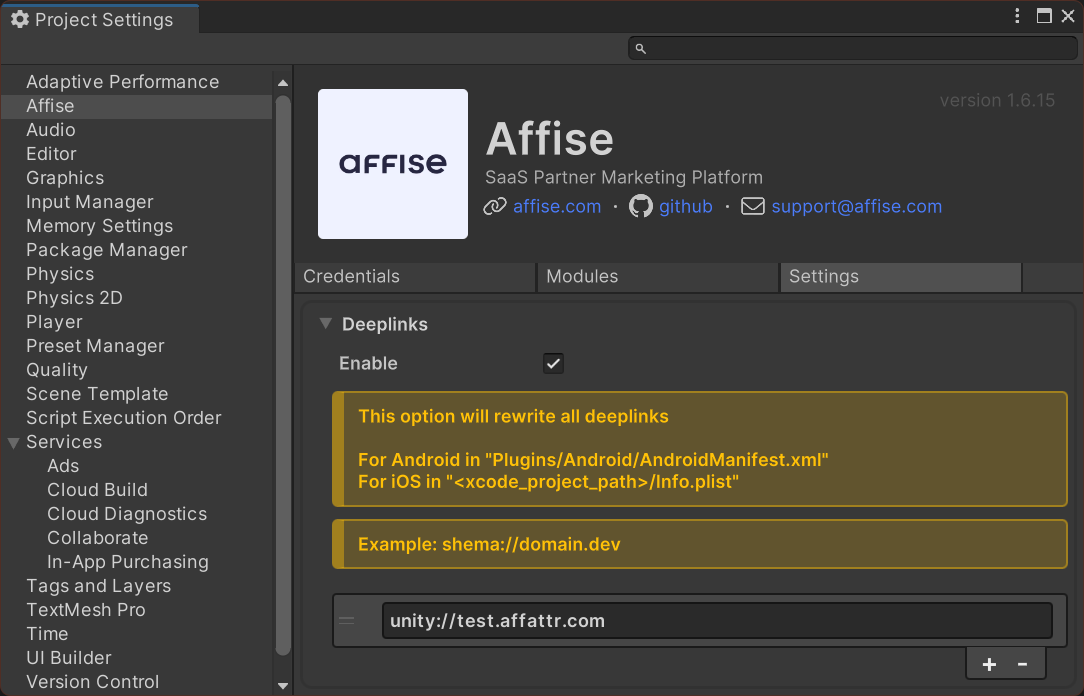Open the three-dot overflow menu
Viewport: 1084px width, 696px height.
(1017, 16)
